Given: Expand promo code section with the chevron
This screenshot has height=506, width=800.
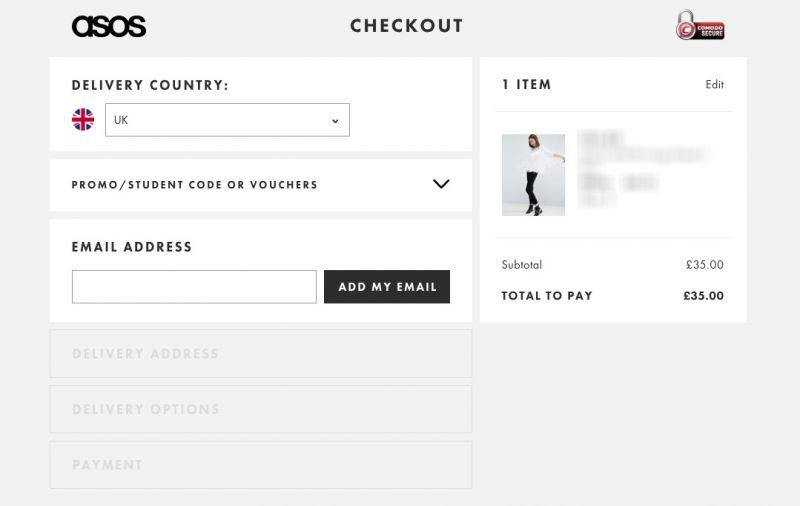Looking at the screenshot, I should 441,184.
